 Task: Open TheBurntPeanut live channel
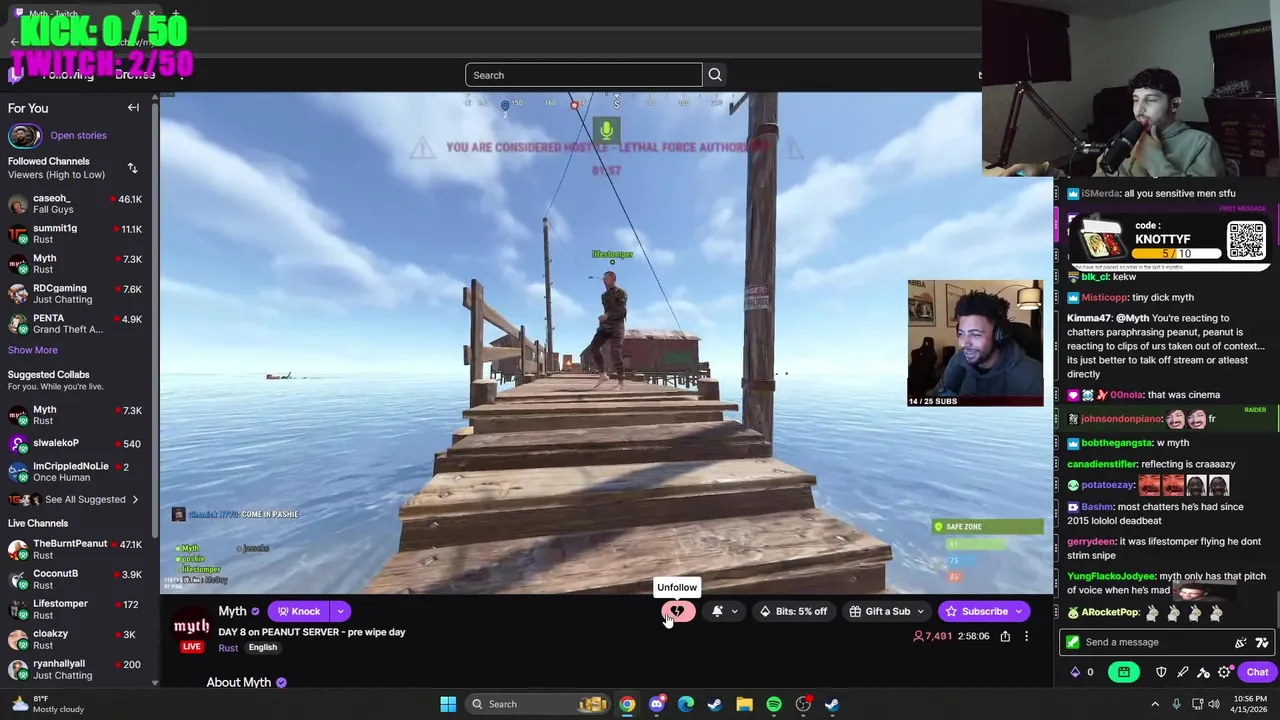point(78,549)
